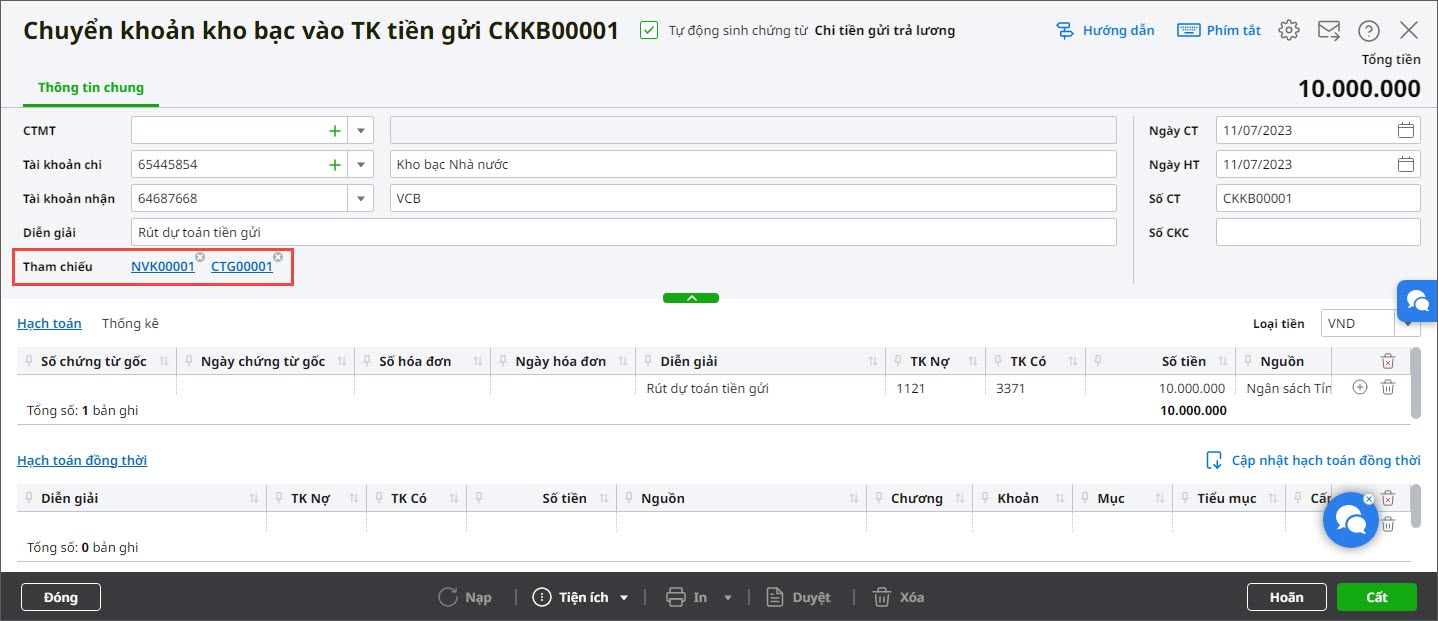Pin the Số chứng từ gốc column
This screenshot has width=1438, height=621.
point(28,361)
